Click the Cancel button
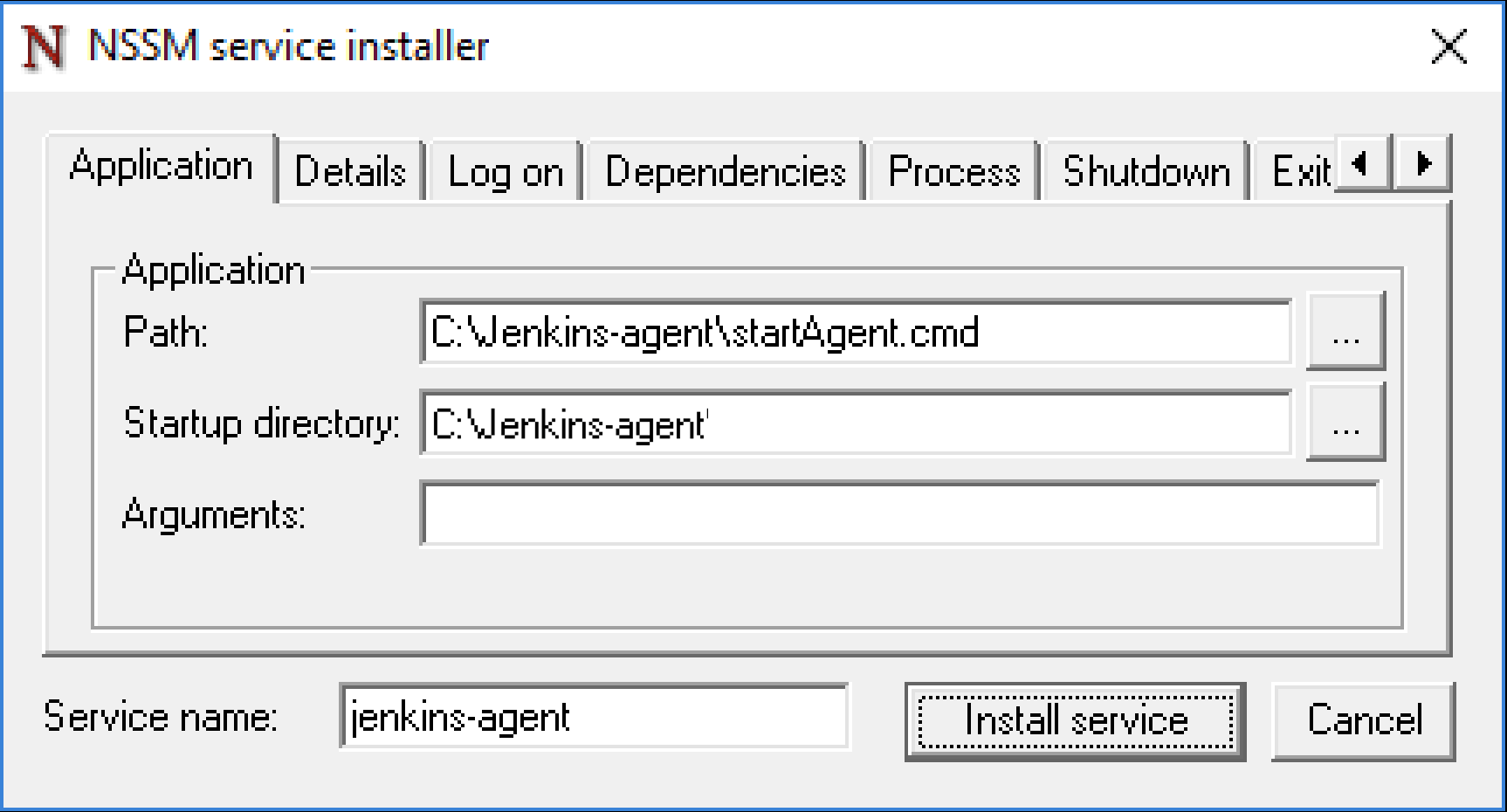 [1364, 721]
